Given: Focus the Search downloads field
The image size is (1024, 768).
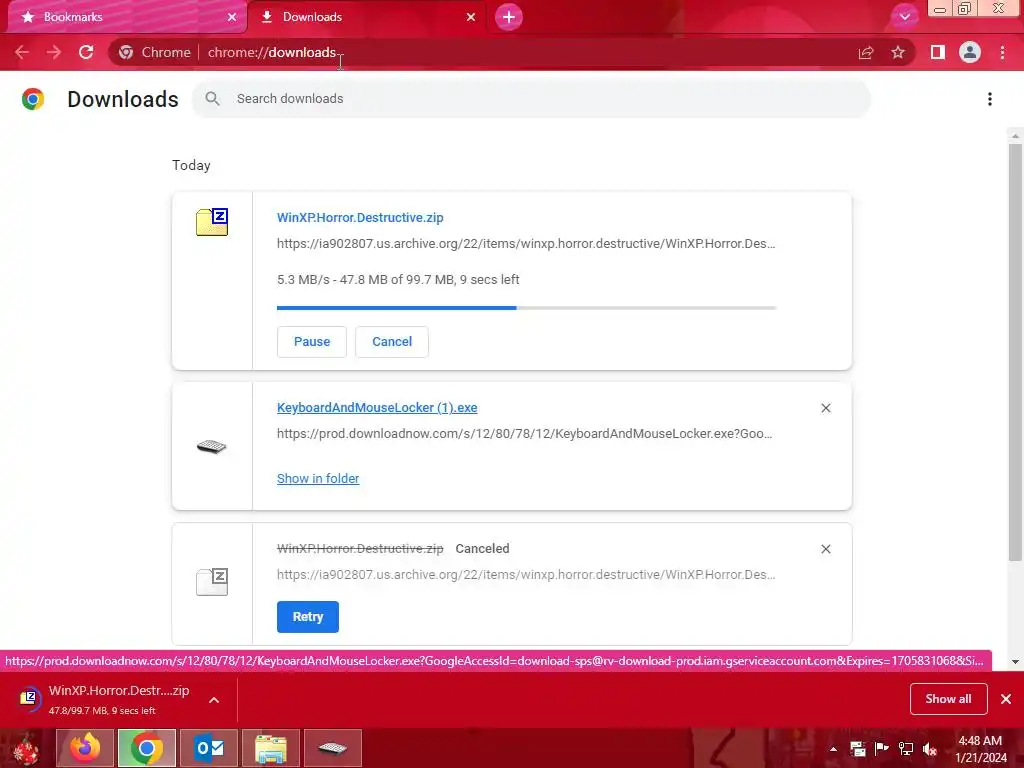Looking at the screenshot, I should 531,99.
